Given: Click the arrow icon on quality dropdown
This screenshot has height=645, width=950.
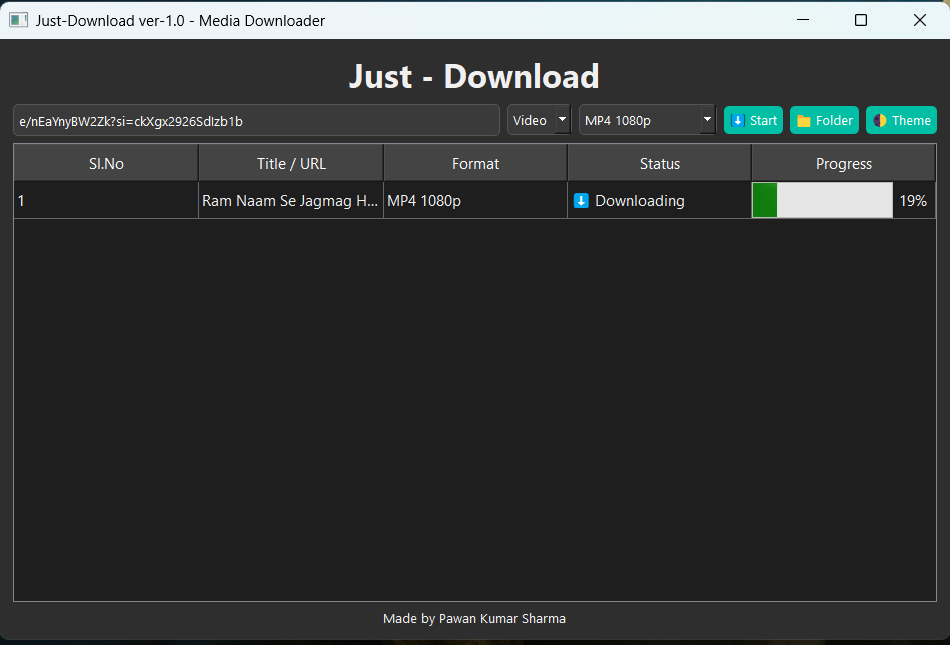Looking at the screenshot, I should tap(706, 119).
